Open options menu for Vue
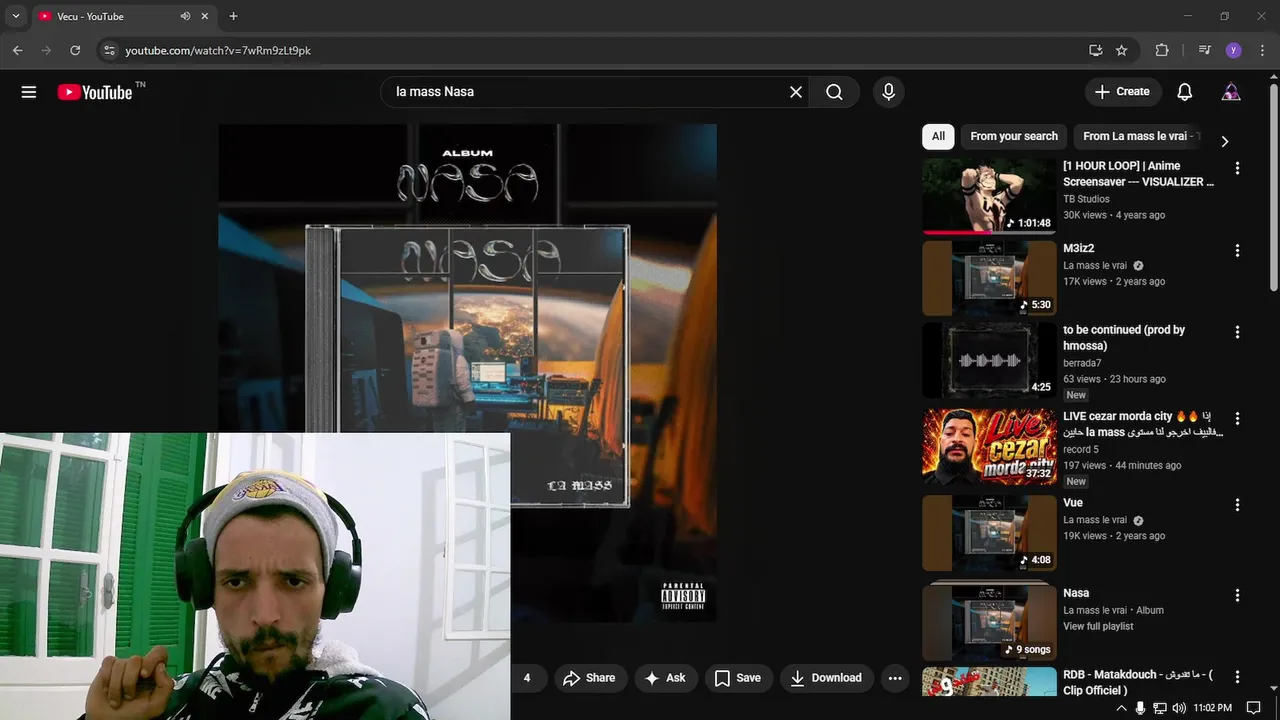Screen dimensions: 1280x720 coord(1237,505)
